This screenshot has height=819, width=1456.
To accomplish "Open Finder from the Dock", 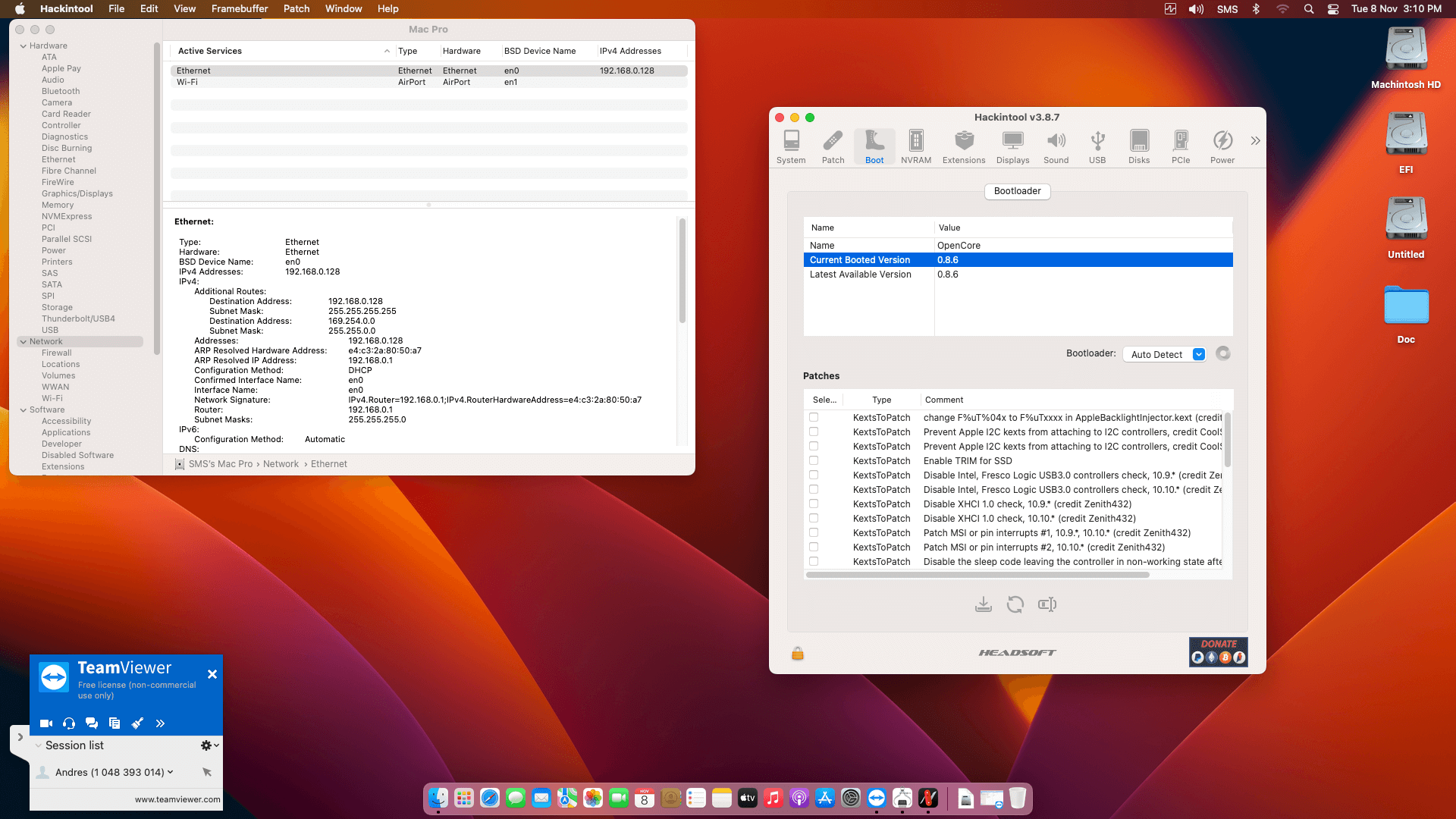I will (x=438, y=798).
